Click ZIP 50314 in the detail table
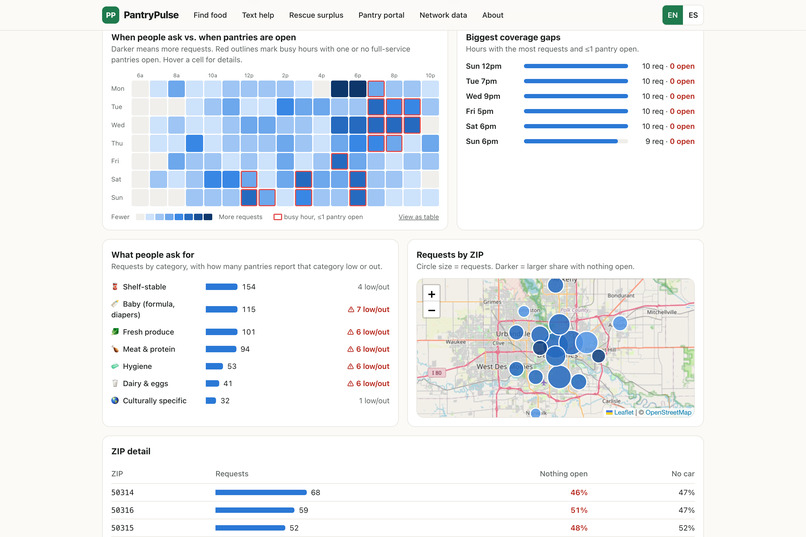This screenshot has height=537, width=806. [x=122, y=492]
